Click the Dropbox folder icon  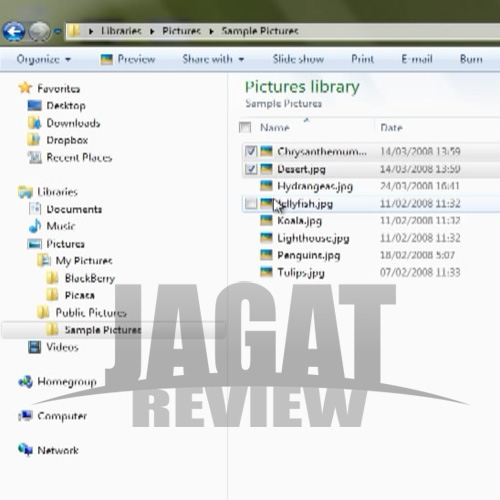click(34, 140)
